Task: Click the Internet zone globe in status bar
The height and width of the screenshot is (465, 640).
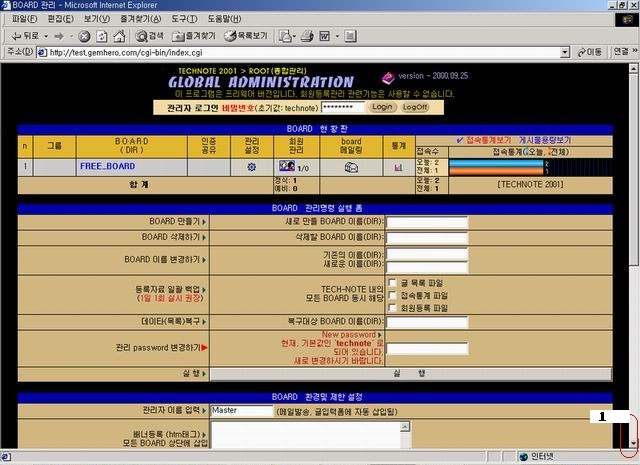Action: (523, 456)
